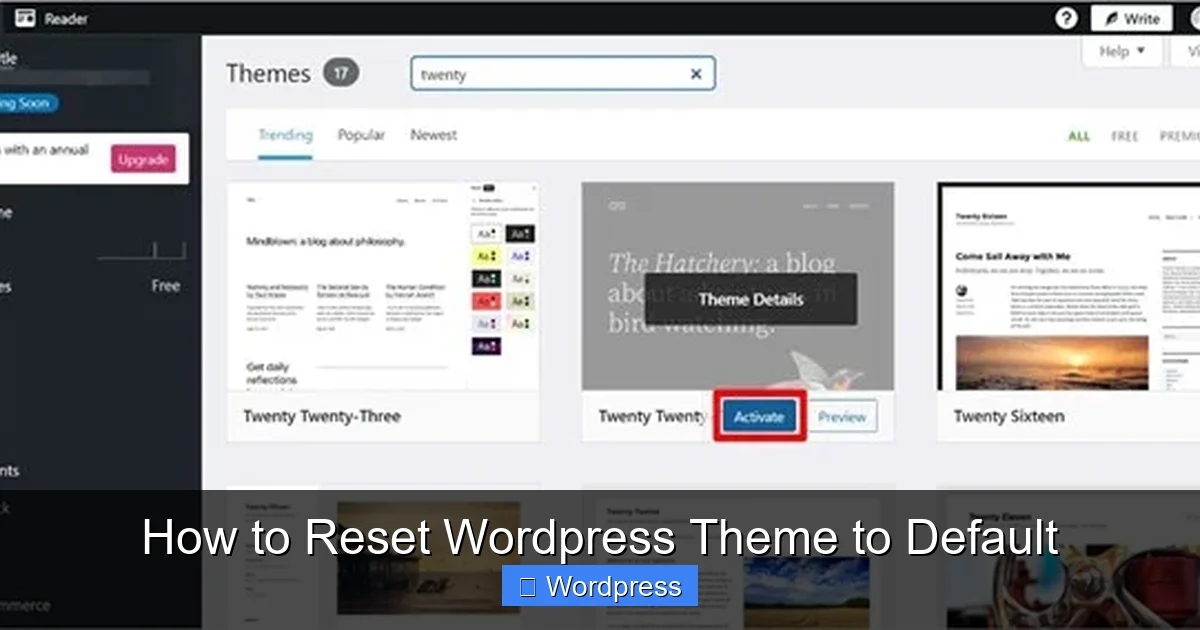This screenshot has height=630, width=1200.
Task: Switch to the Trending tab
Action: click(285, 135)
